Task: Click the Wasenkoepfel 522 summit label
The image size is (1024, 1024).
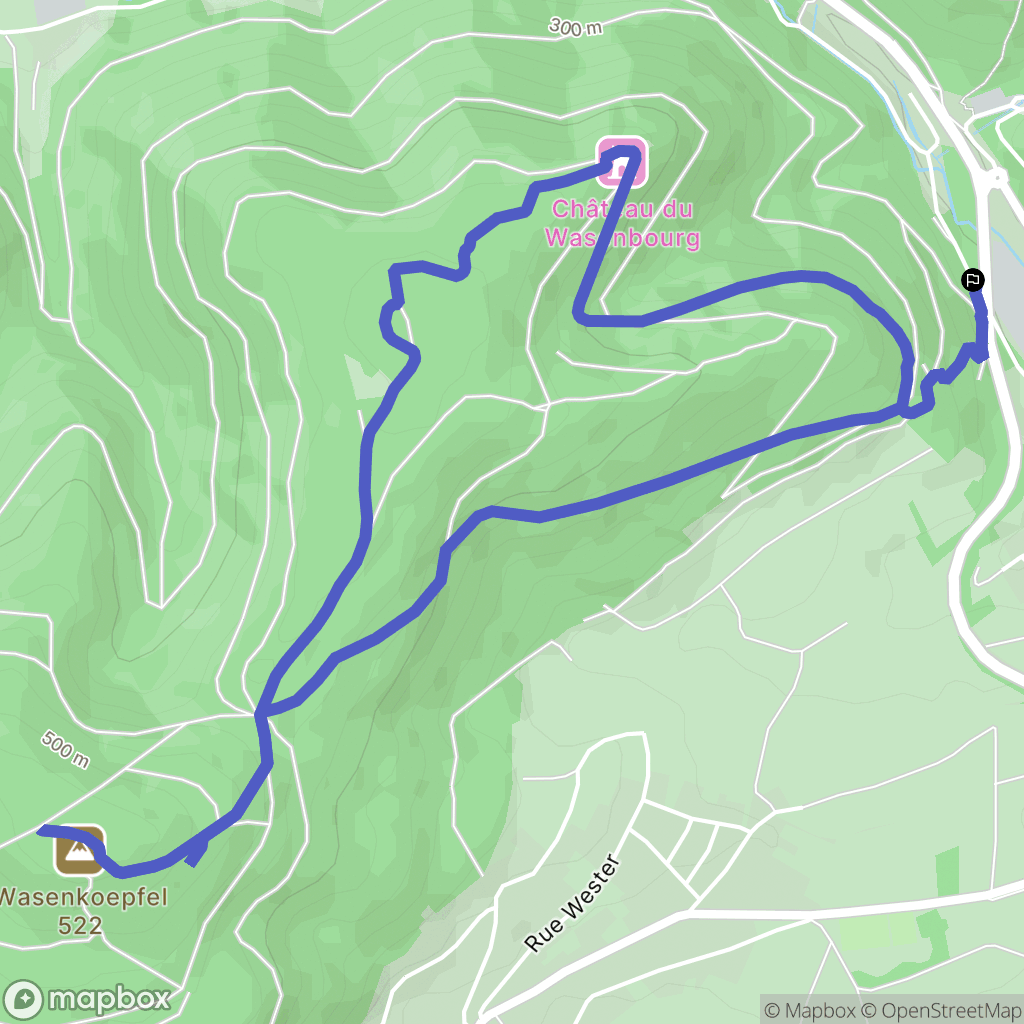Action: tap(81, 911)
